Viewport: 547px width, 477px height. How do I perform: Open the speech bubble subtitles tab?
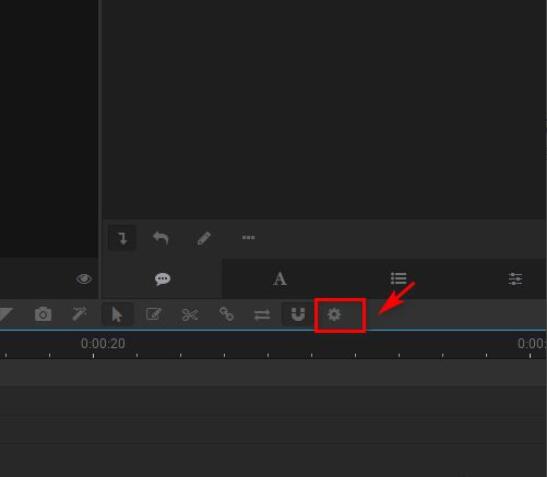(x=163, y=279)
